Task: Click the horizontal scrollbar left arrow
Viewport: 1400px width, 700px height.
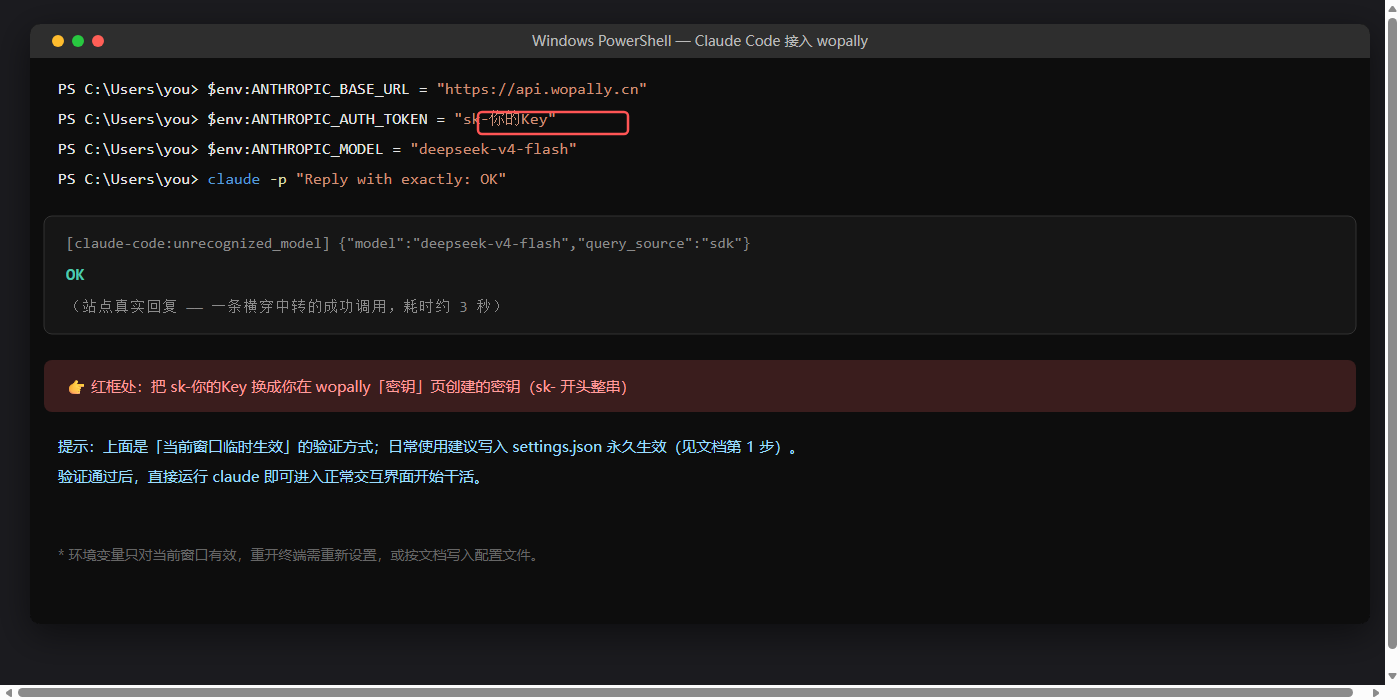Action: (x=7, y=692)
